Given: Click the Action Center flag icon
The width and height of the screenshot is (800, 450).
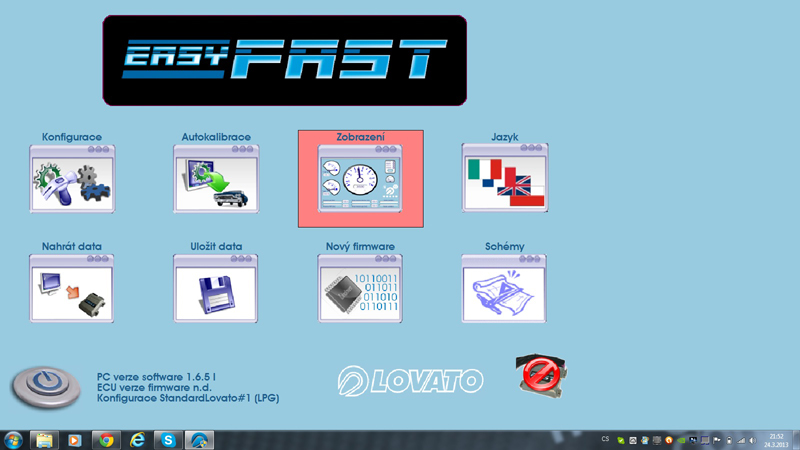Looking at the screenshot, I should point(717,440).
